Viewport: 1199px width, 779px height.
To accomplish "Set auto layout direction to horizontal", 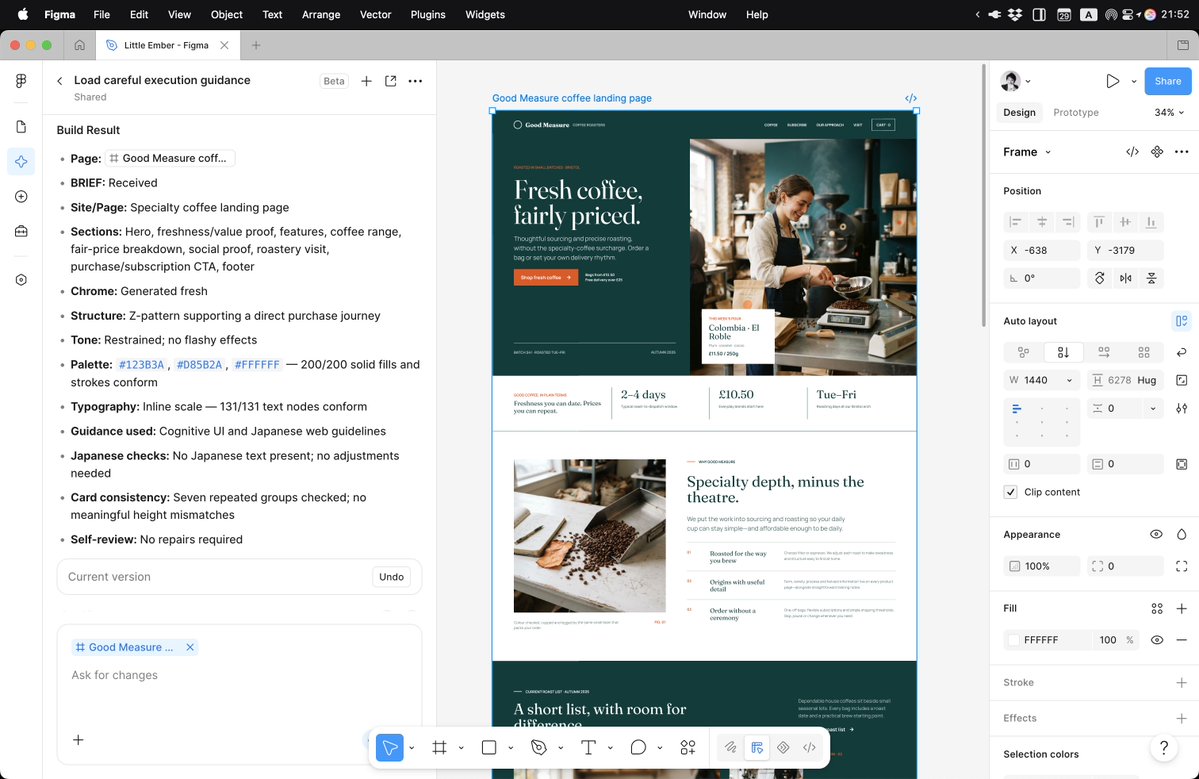I will 1103,352.
